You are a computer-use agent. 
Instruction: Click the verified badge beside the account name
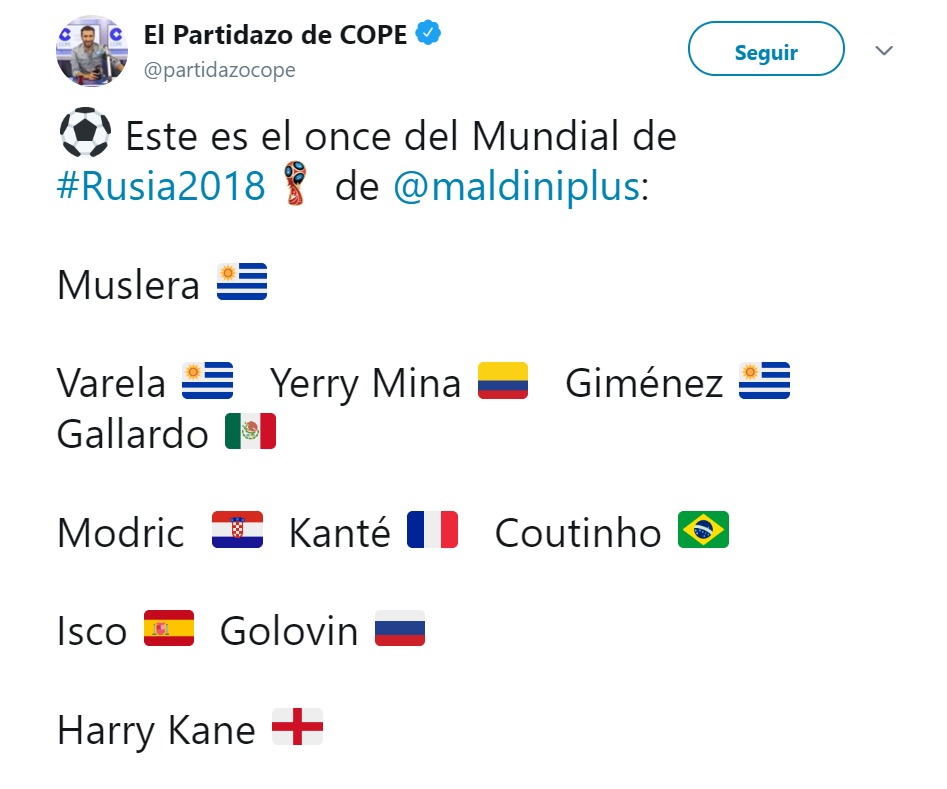[429, 32]
